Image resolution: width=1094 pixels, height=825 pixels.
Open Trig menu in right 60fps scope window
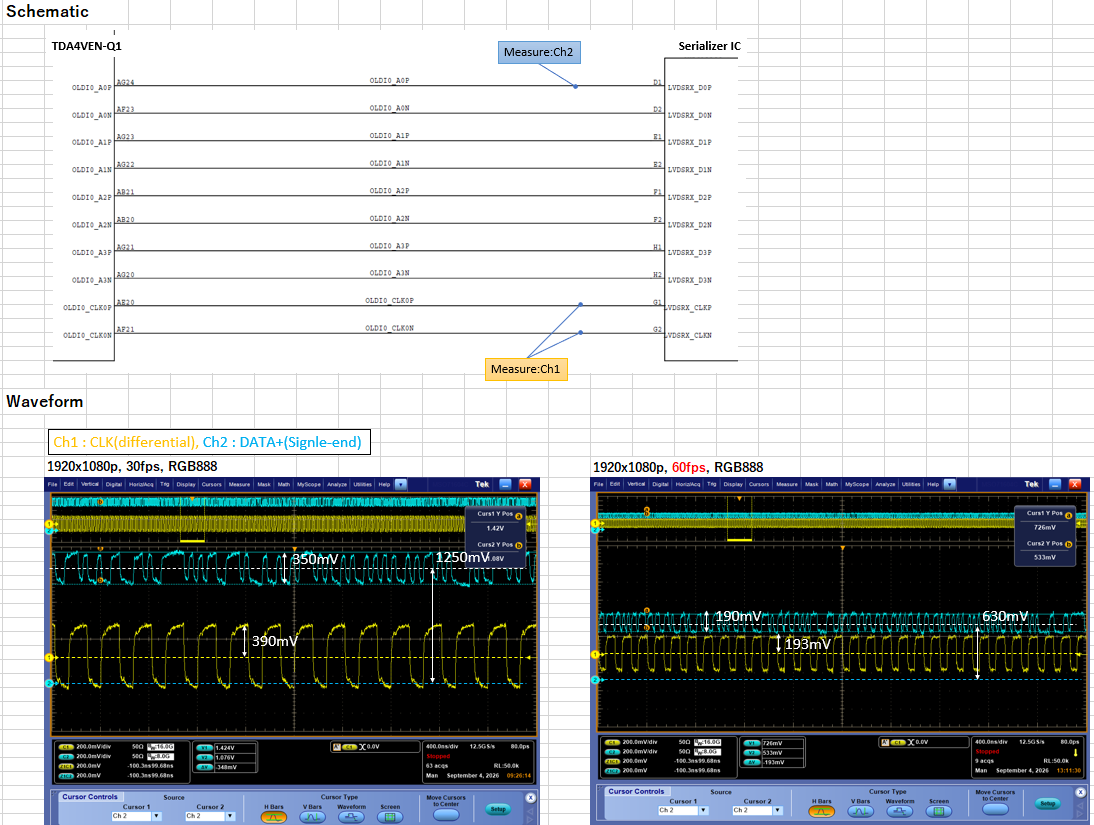(712, 484)
